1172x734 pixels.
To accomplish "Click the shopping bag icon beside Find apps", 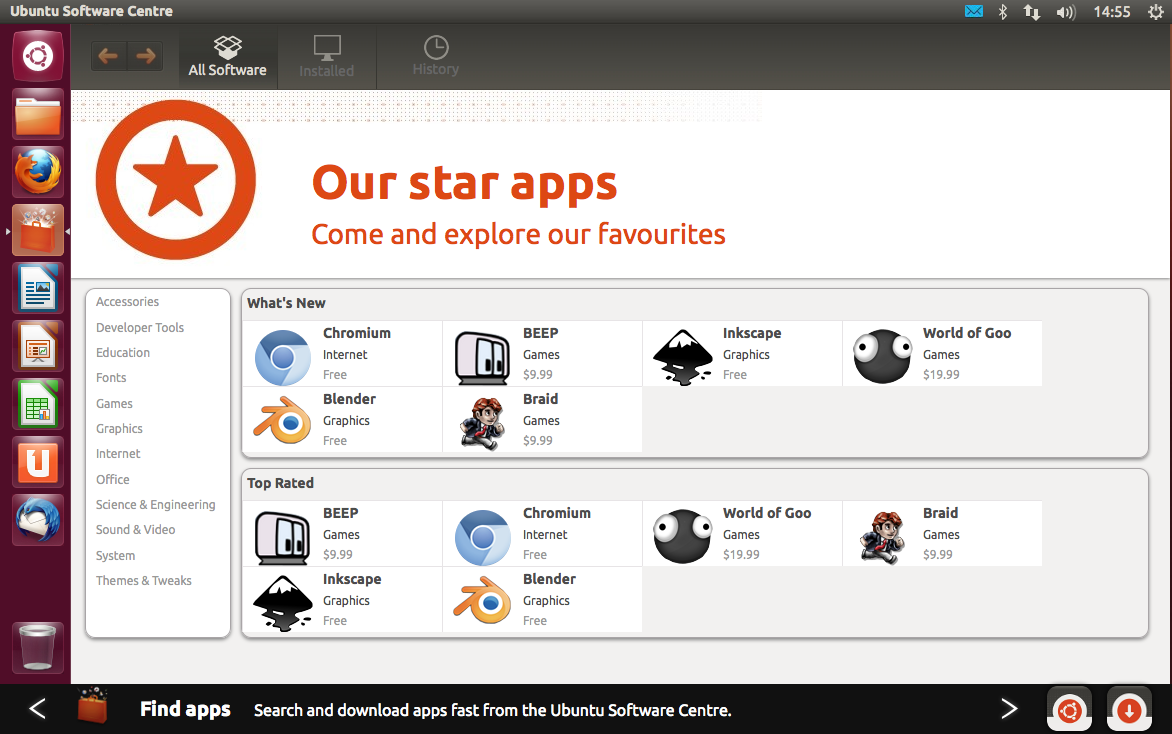I will [93, 705].
